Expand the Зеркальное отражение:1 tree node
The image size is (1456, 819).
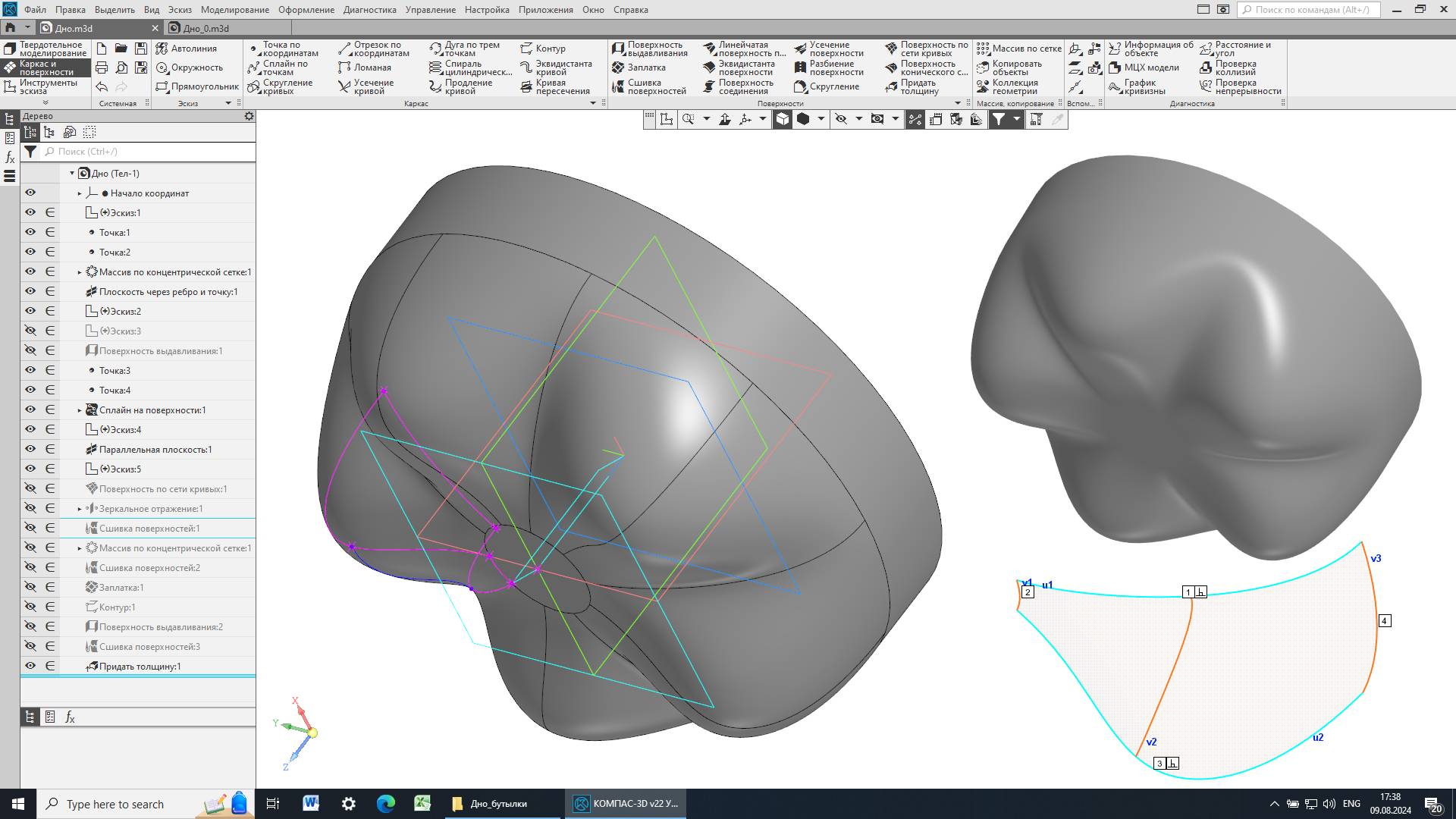[x=80, y=509]
